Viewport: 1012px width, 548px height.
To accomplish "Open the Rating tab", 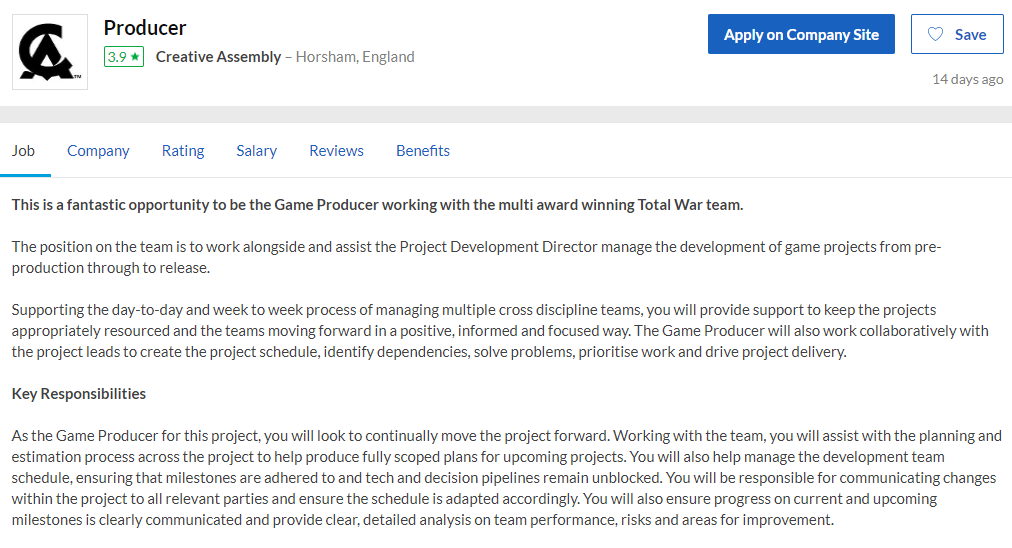I will tap(183, 151).
